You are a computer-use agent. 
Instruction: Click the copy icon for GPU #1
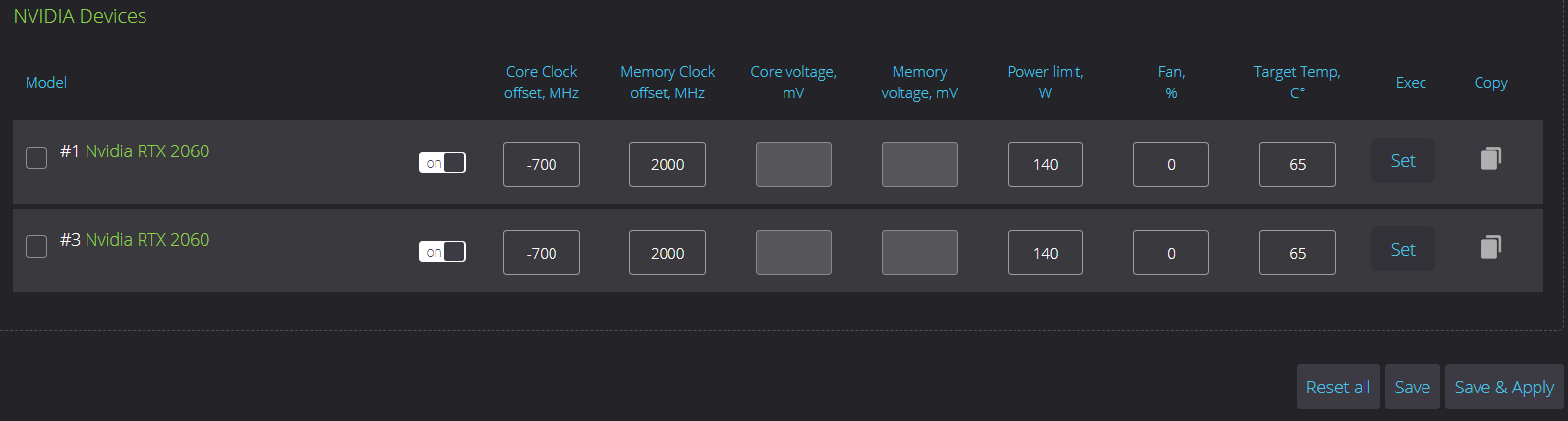point(1490,158)
